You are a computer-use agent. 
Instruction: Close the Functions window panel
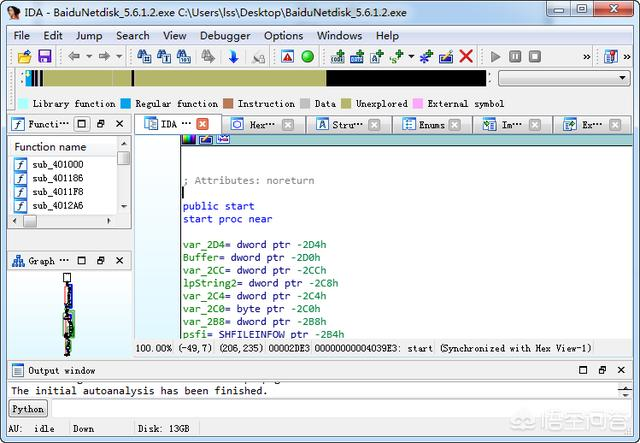tap(120, 124)
